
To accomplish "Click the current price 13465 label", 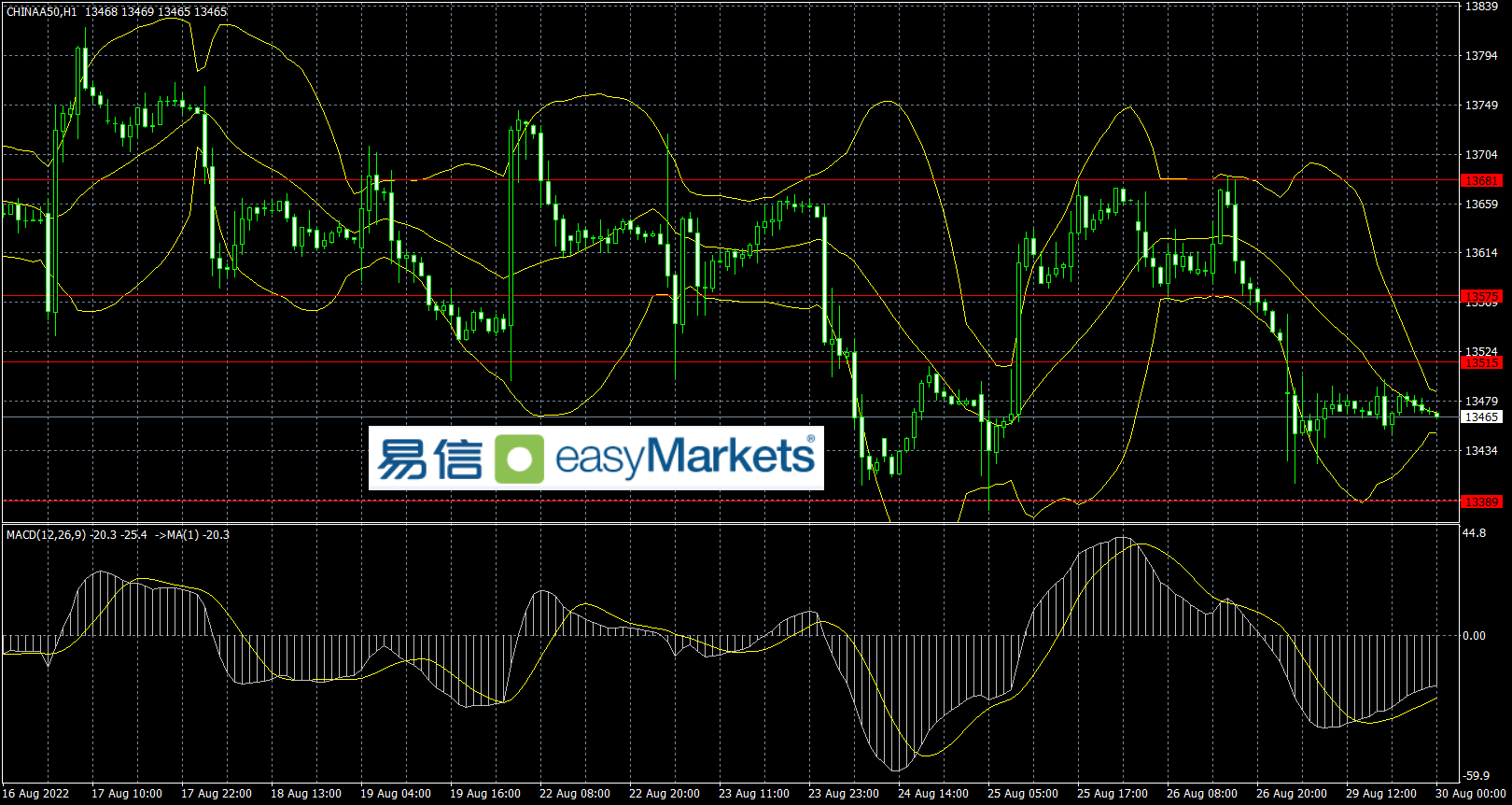I will pyautogui.click(x=1481, y=417).
